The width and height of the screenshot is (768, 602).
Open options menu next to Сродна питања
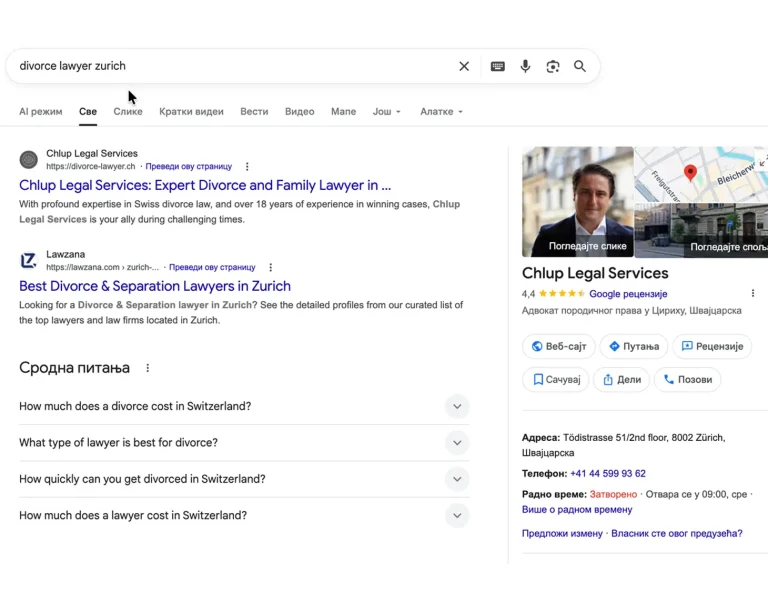pos(147,368)
